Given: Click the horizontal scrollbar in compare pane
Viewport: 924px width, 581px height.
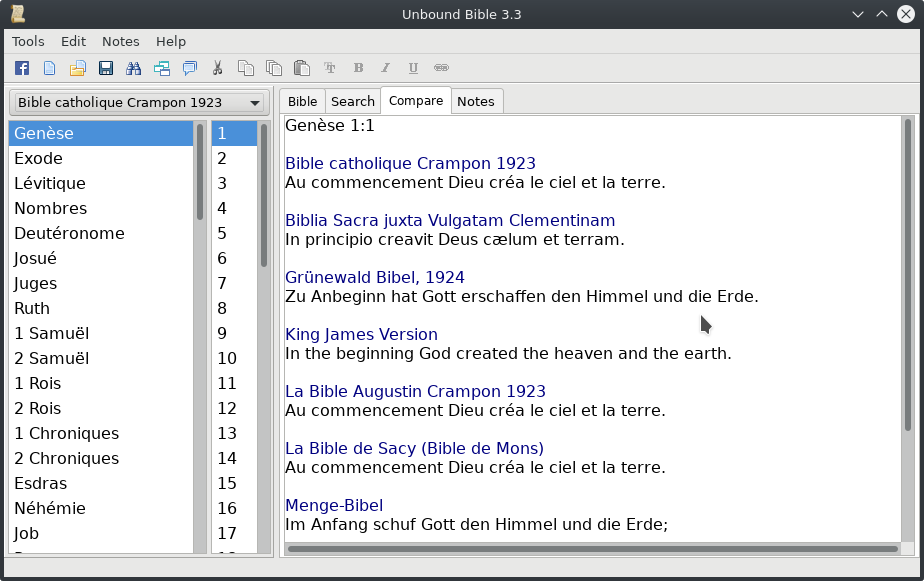Looking at the screenshot, I should click(x=592, y=548).
